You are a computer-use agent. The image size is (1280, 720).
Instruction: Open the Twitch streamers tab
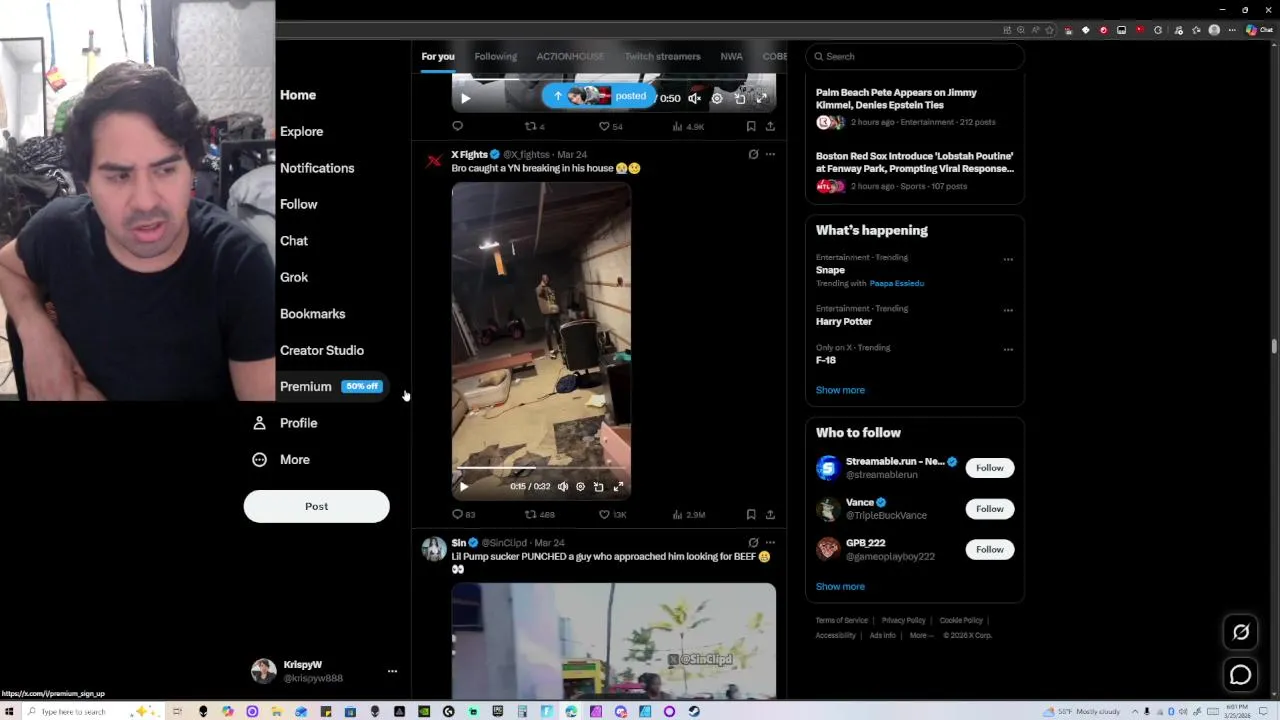[x=662, y=56]
